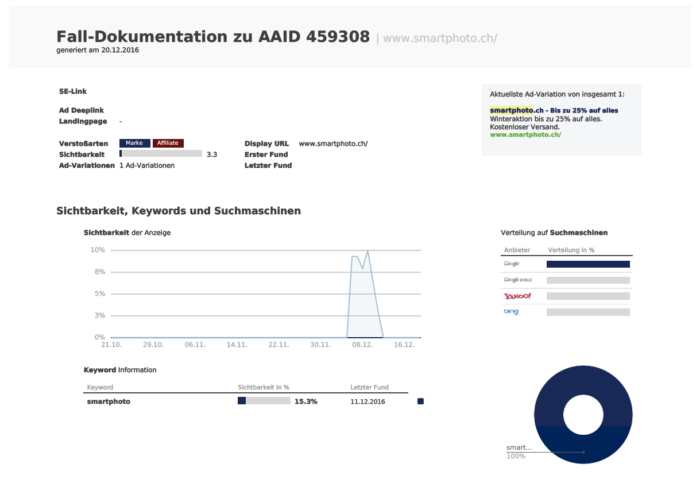Screen dimensions: 700x479
Task: Click the blue legend square beside 11.12.2016
Action: point(421,401)
